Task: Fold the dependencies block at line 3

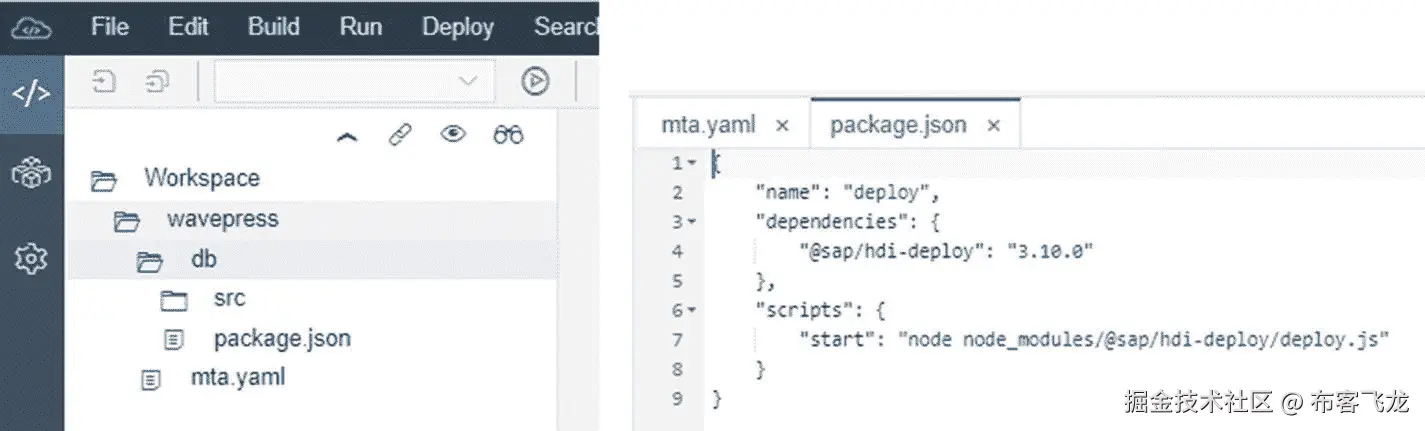Action: [692, 222]
